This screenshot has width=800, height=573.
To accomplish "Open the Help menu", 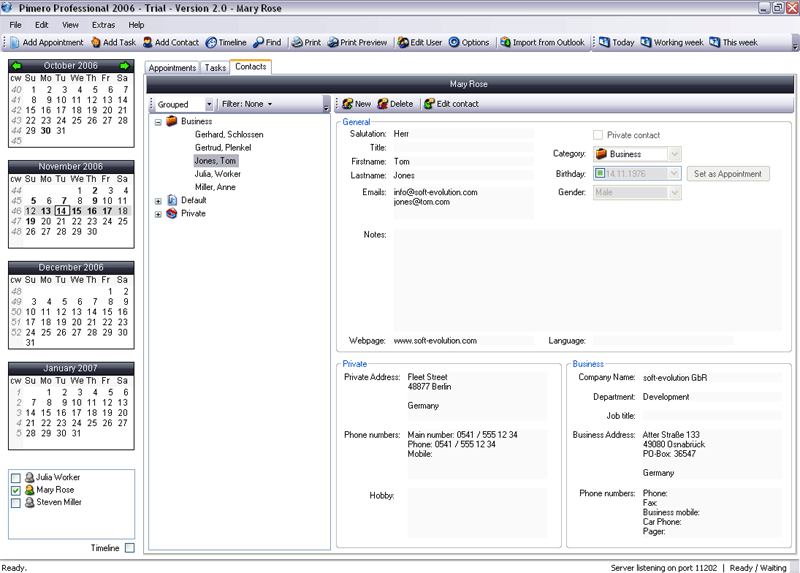I will [x=136, y=25].
